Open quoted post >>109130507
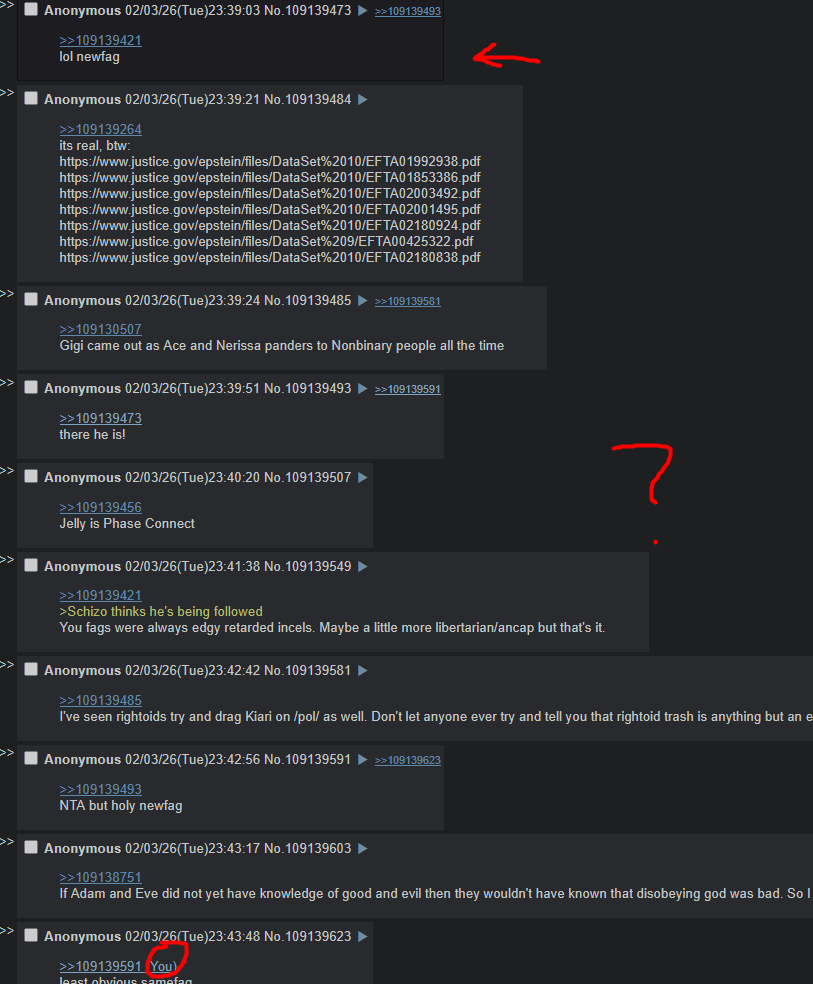 (x=100, y=329)
